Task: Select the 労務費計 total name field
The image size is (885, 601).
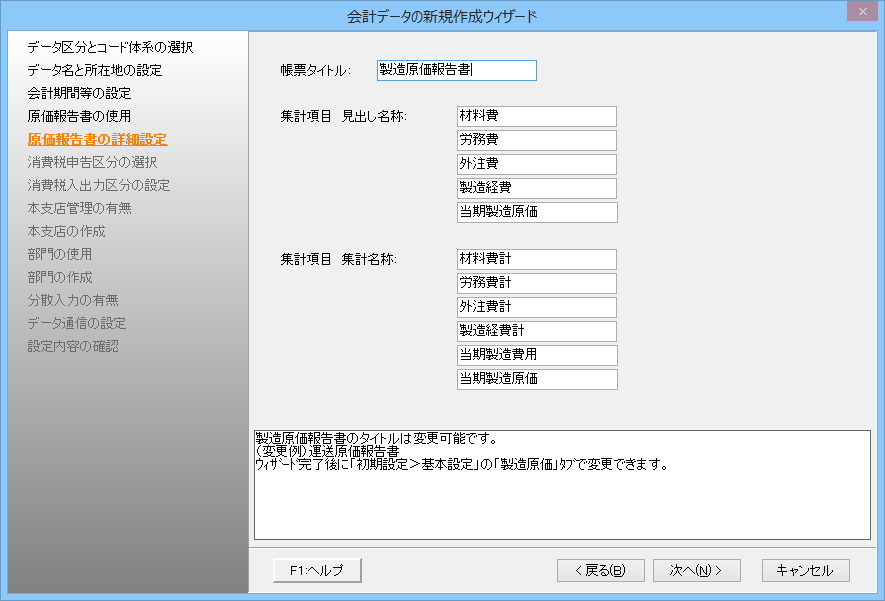Action: (536, 283)
